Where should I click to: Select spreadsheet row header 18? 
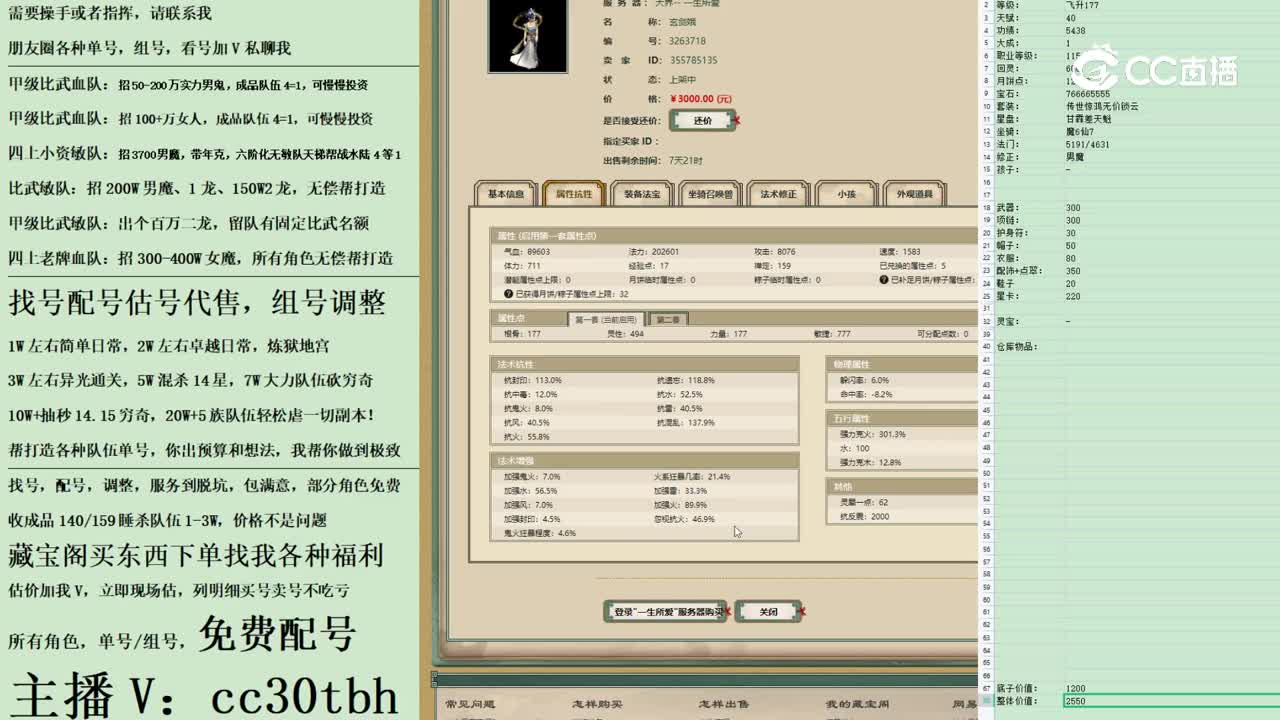[x=986, y=208]
